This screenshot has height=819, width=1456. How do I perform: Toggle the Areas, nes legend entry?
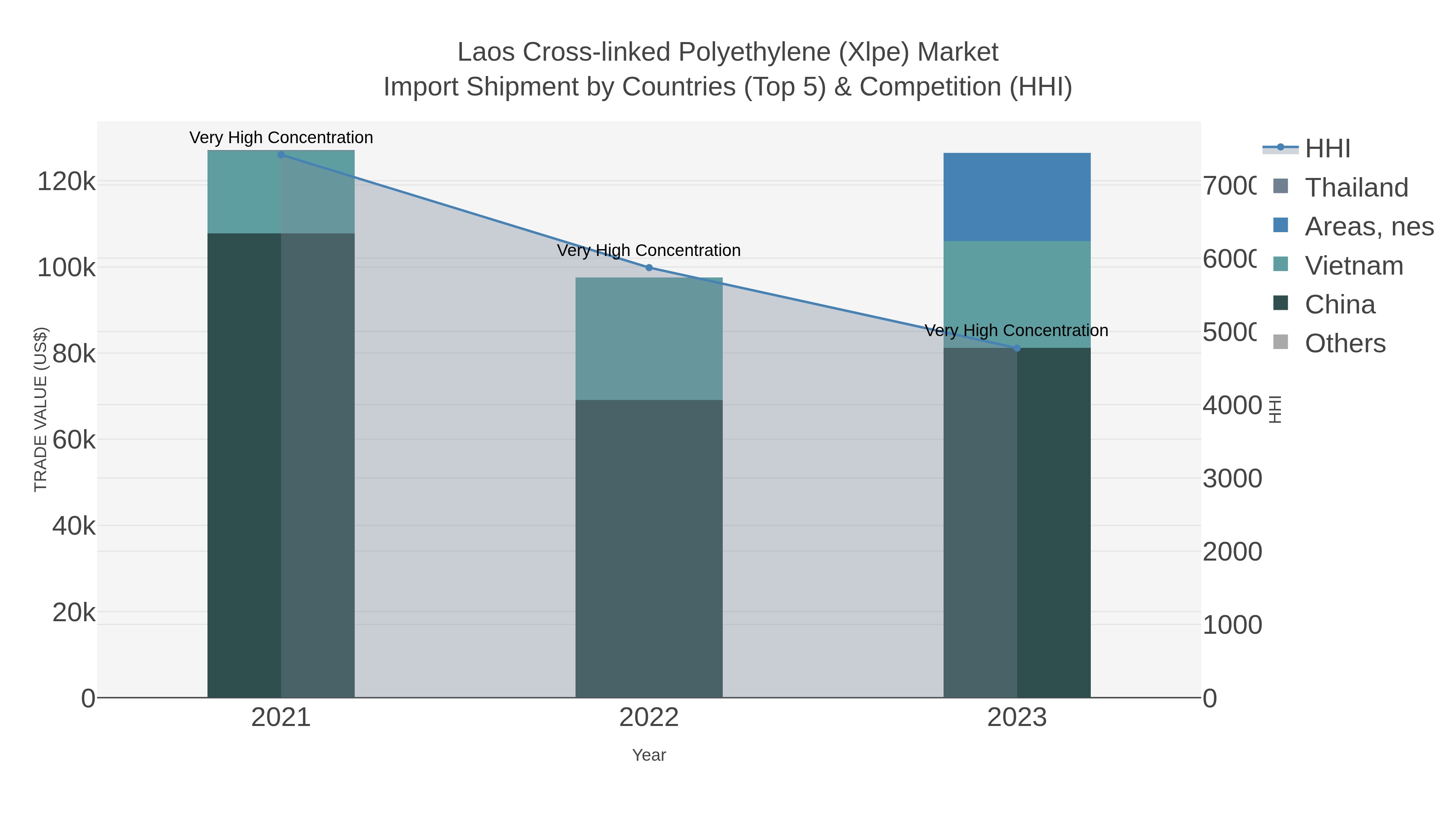tap(1353, 226)
